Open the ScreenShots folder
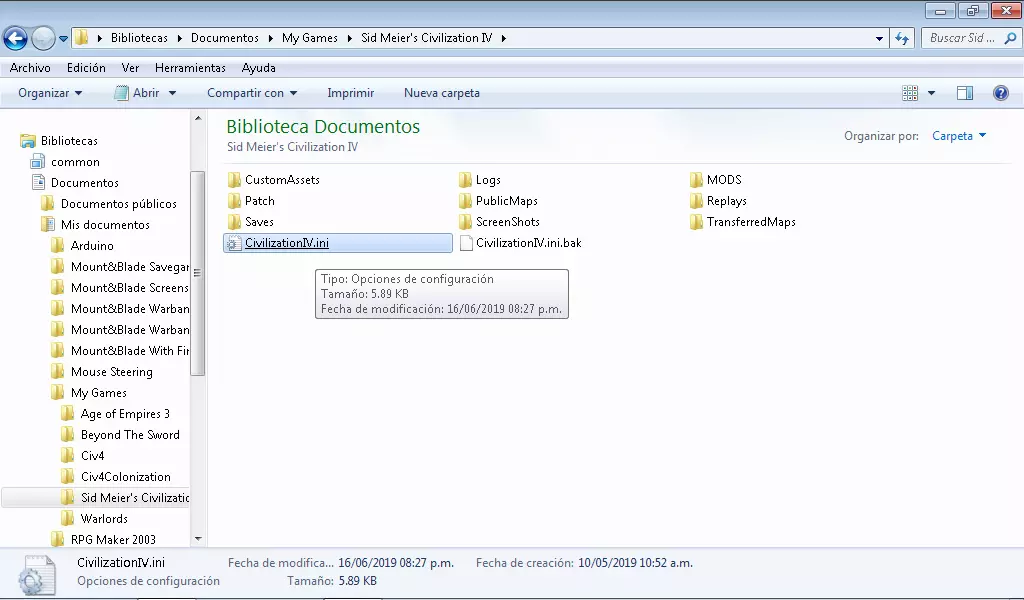Screen dimensions: 1024x600 pyautogui.click(x=507, y=222)
